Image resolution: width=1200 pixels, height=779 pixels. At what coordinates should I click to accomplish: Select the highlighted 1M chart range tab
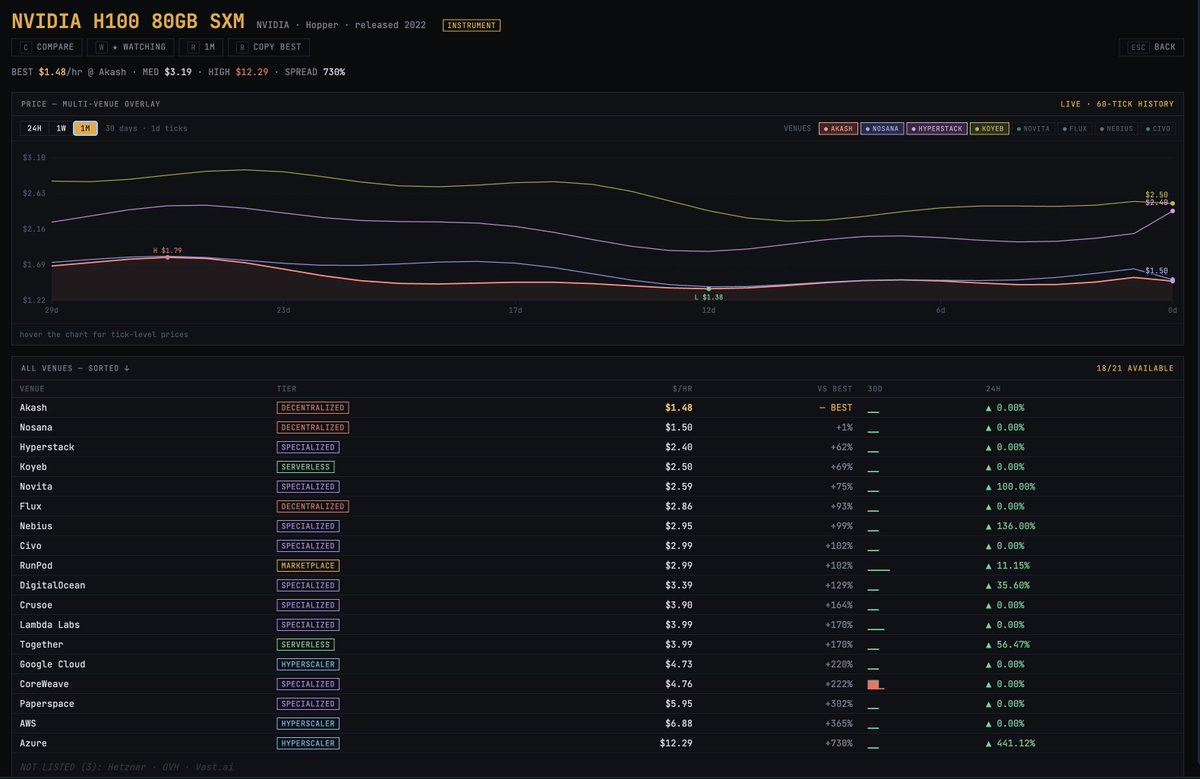(x=85, y=128)
